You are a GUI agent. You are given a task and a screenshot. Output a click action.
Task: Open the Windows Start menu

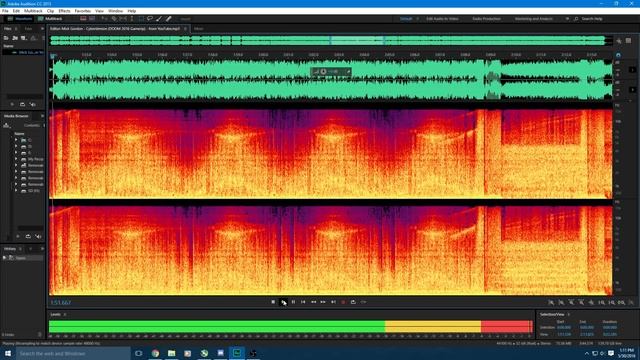pos(8,353)
